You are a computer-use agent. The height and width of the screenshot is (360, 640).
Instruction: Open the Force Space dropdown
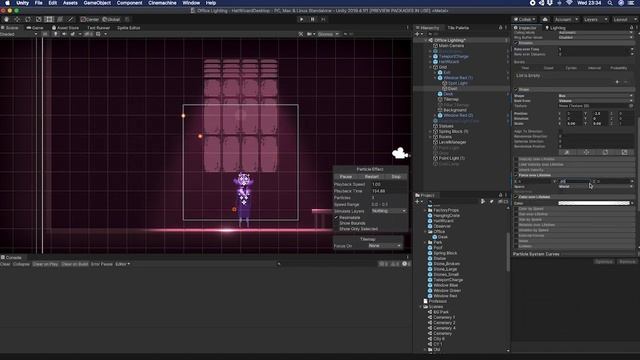click(x=596, y=187)
